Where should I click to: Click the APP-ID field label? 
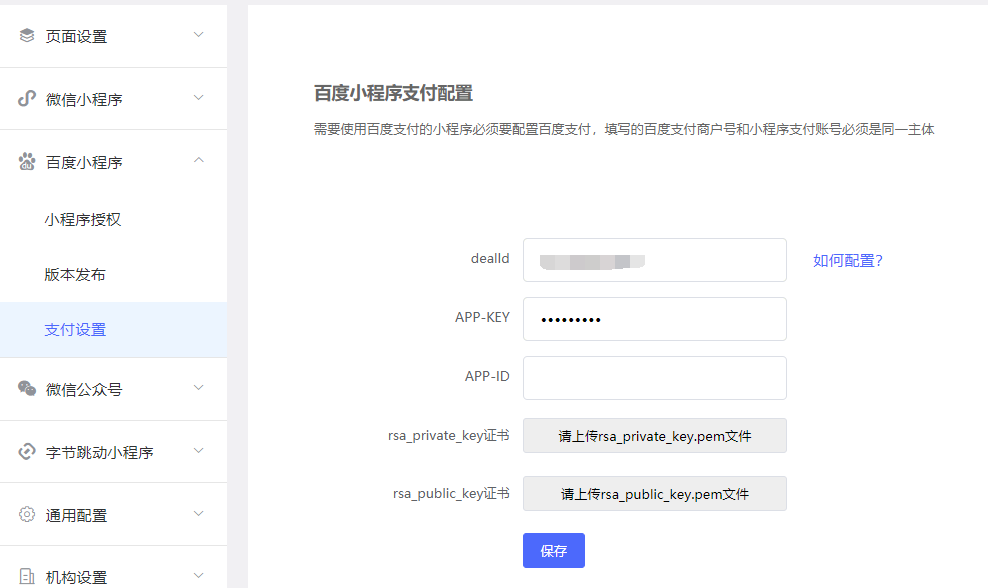pos(486,376)
